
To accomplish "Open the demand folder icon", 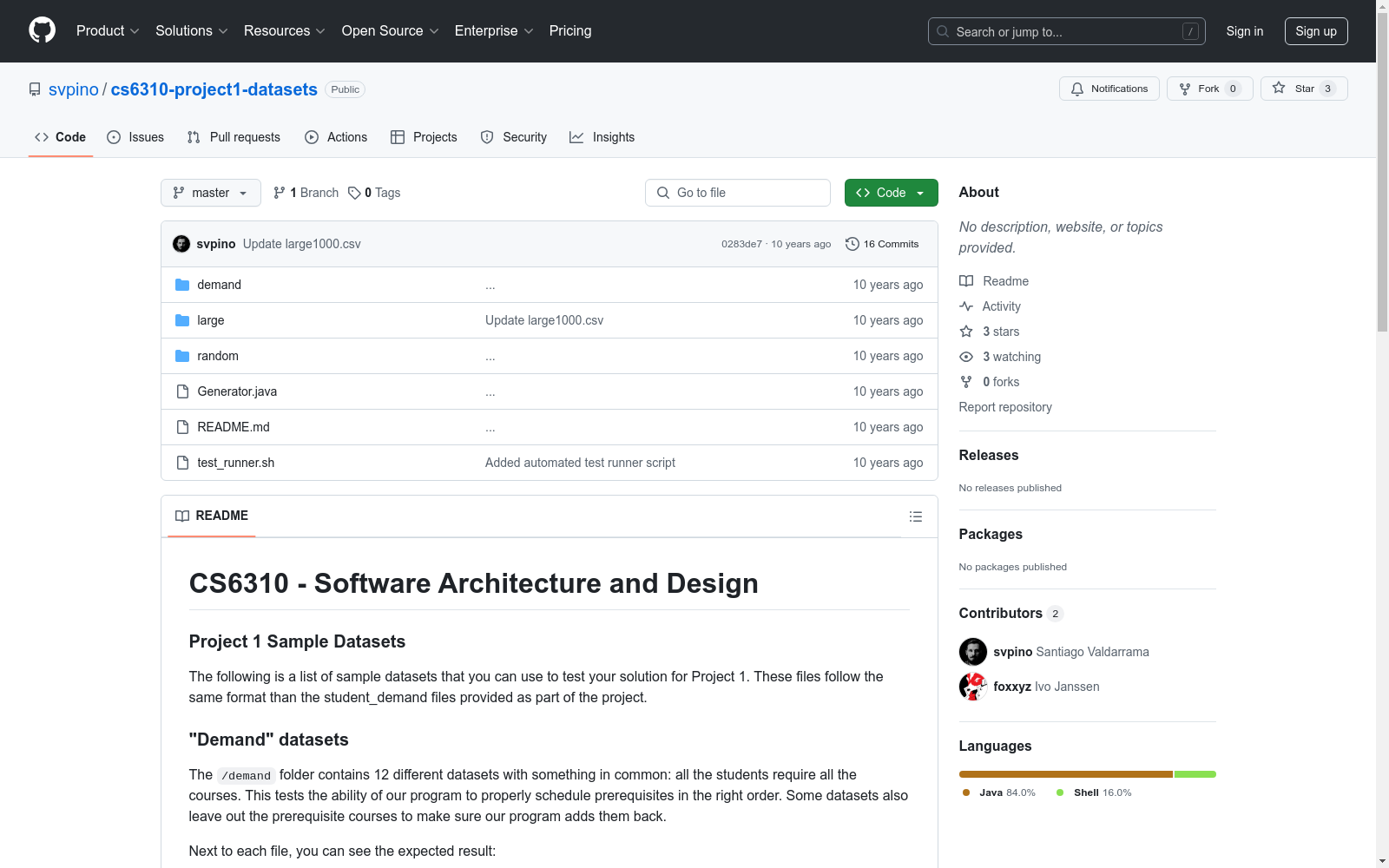I will [x=182, y=285].
